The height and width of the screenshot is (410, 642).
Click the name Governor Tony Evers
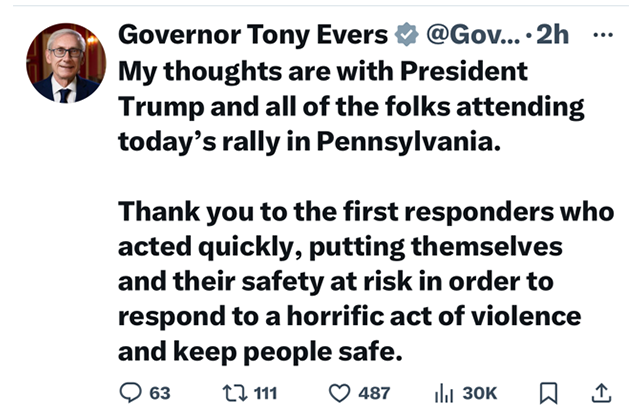(252, 37)
